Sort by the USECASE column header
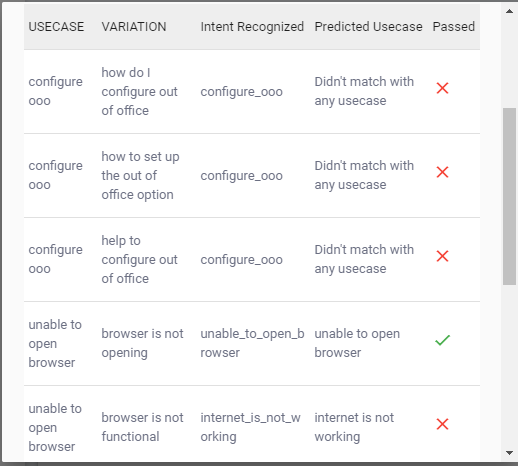Screen dimensions: 518x466 56,27
